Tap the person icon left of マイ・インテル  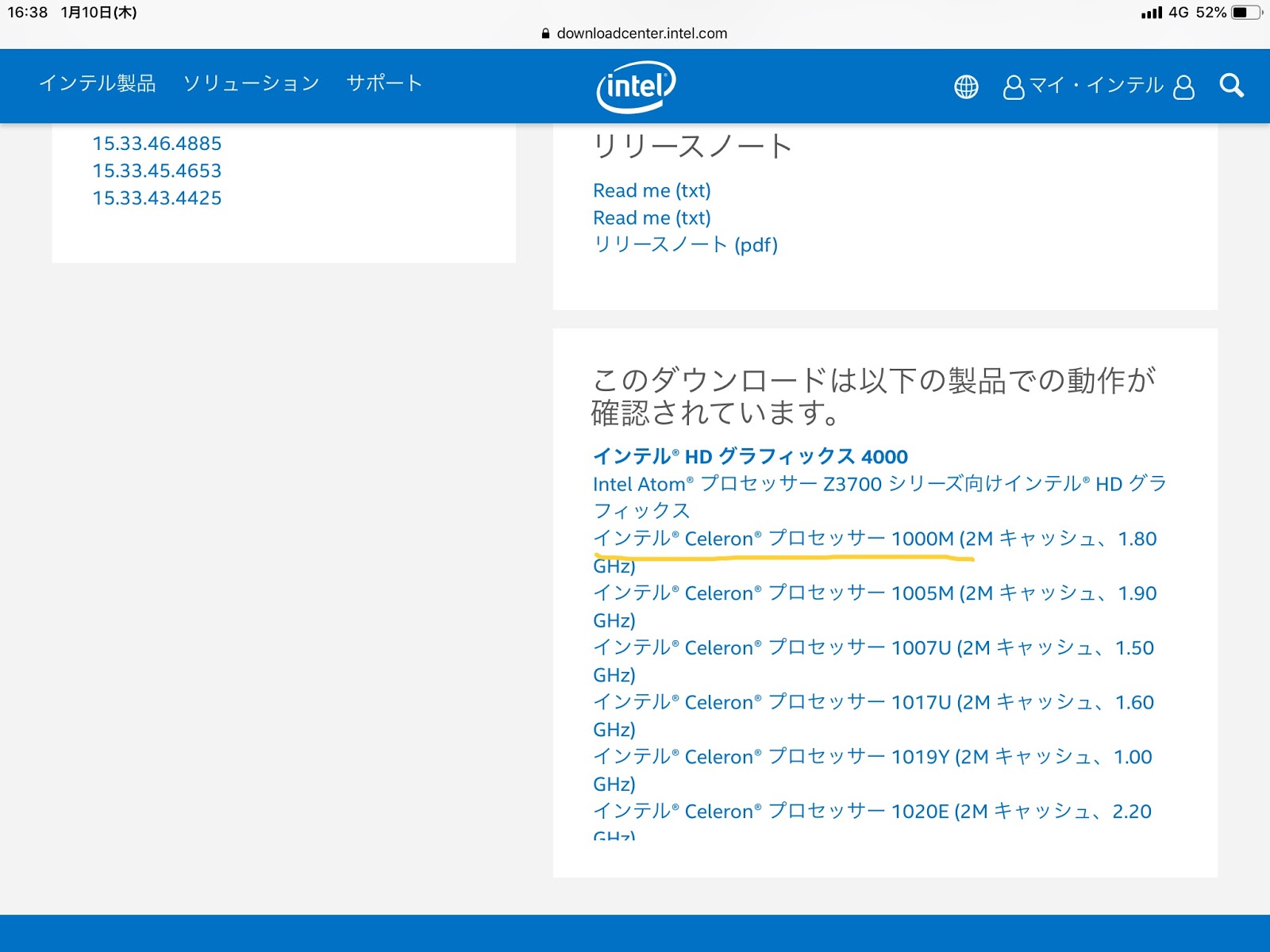(1014, 86)
